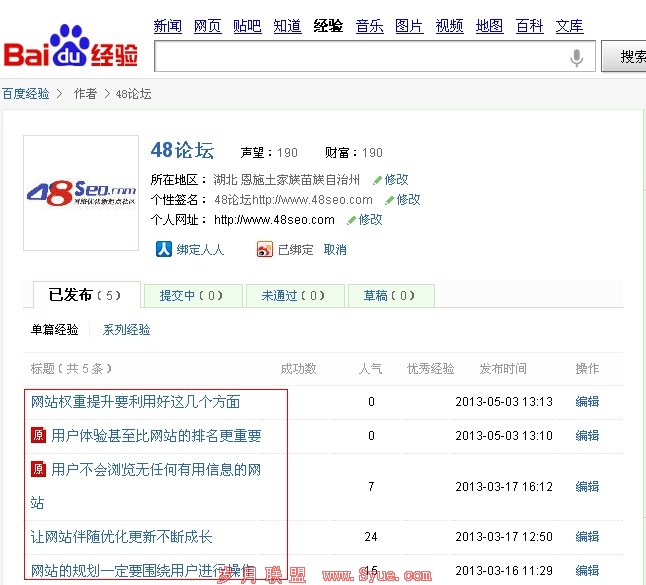Click the 绑定人人 link

pos(200,249)
